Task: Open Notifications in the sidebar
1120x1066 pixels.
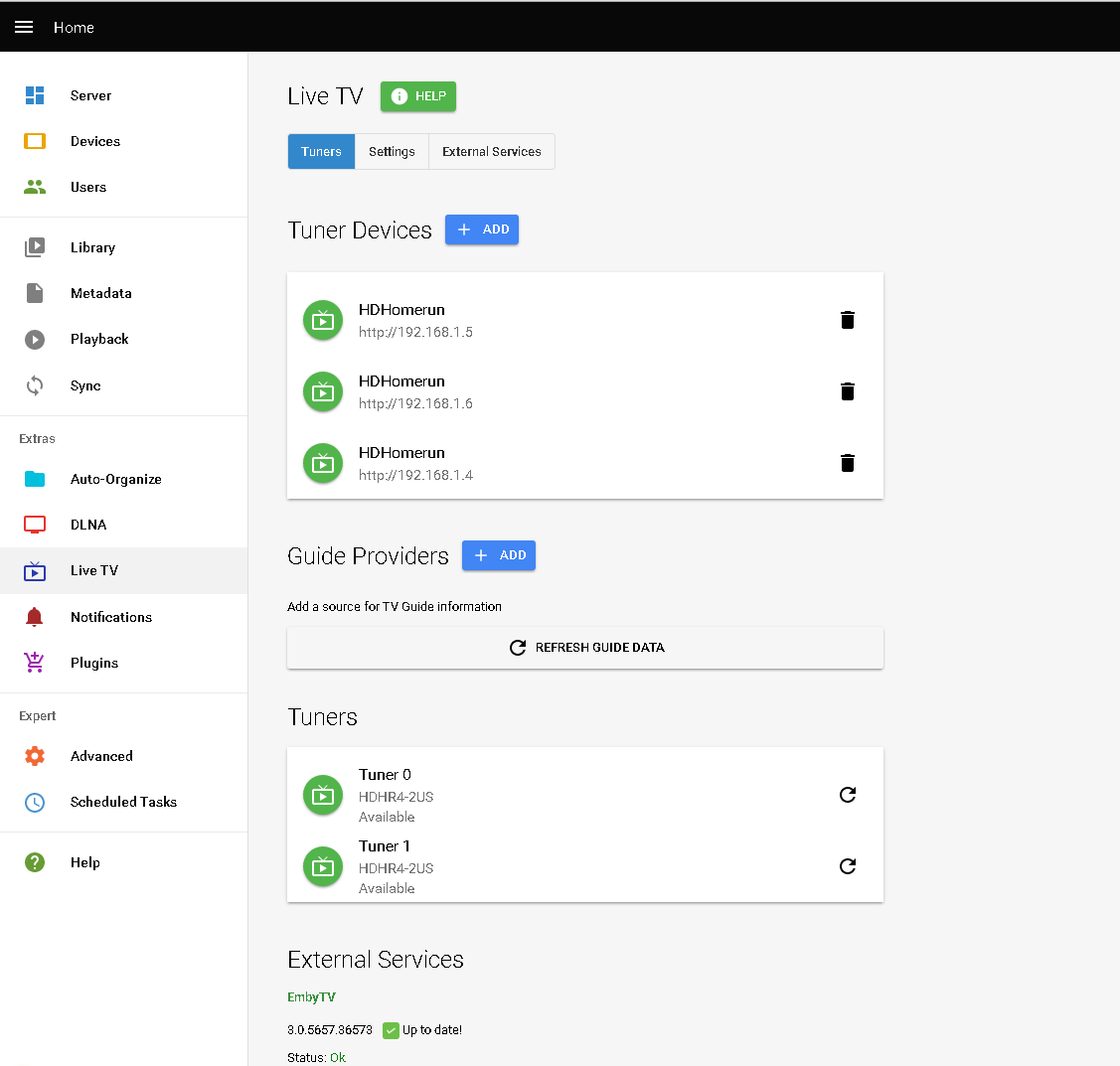Action: coord(124,617)
